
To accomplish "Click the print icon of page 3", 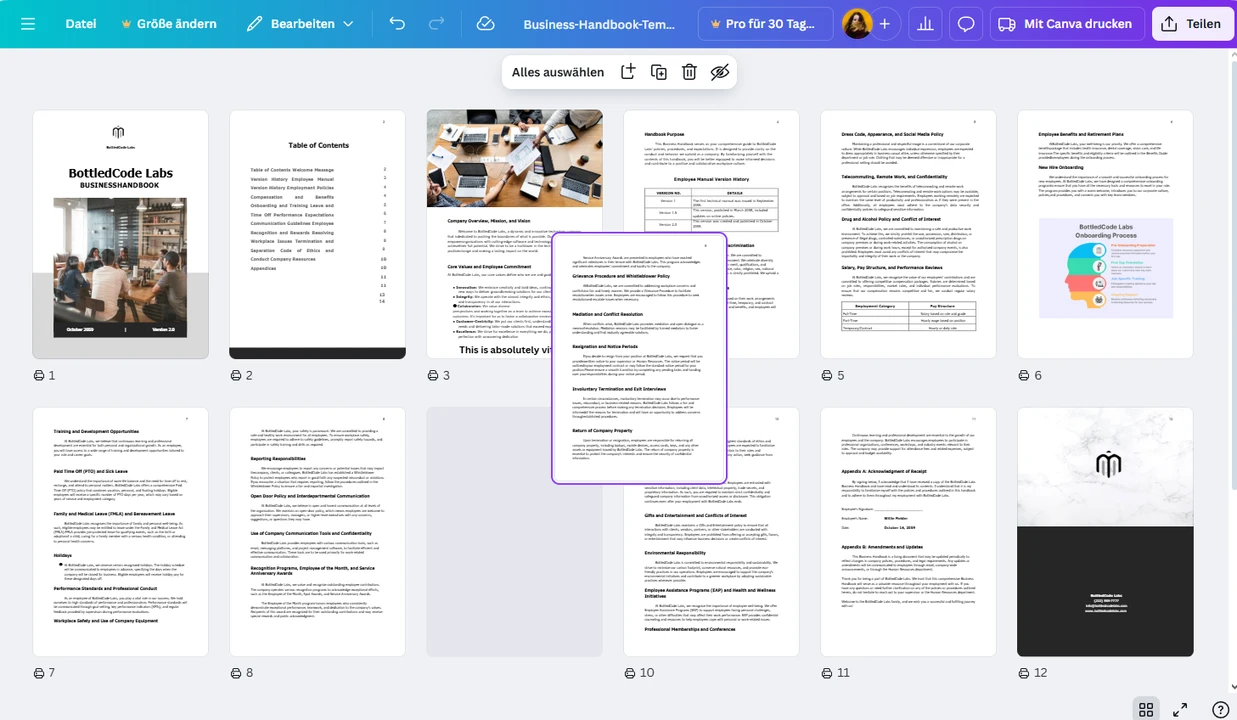I will click(x=433, y=375).
